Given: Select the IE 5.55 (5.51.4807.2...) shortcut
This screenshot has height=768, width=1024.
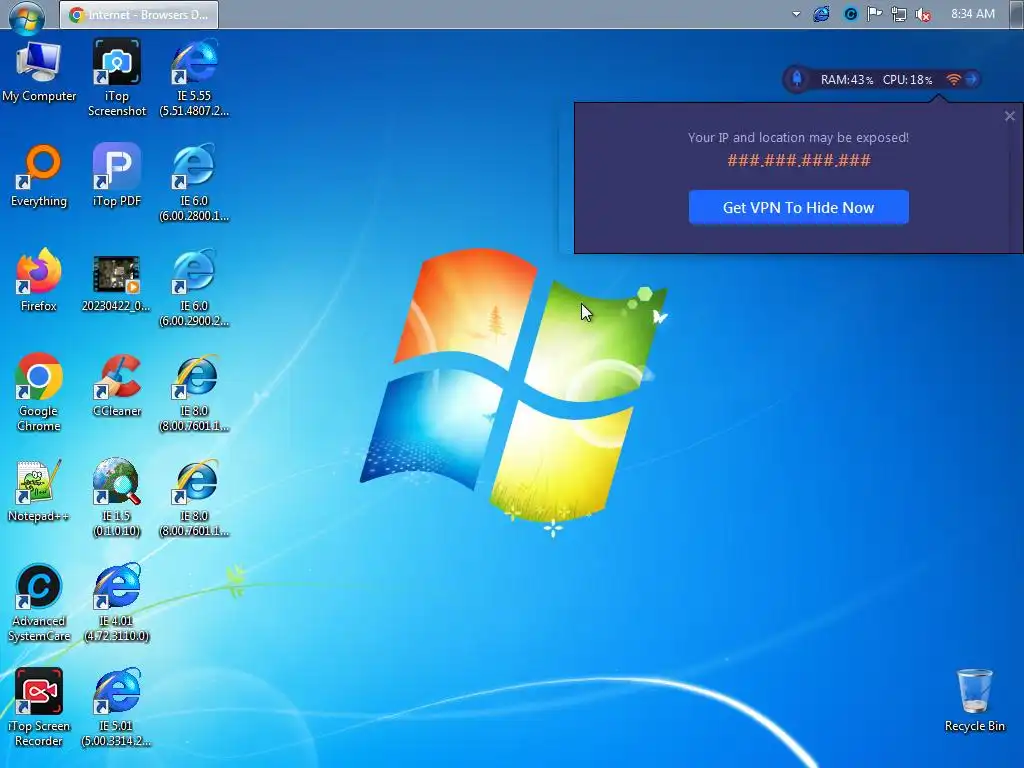Looking at the screenshot, I should (194, 77).
